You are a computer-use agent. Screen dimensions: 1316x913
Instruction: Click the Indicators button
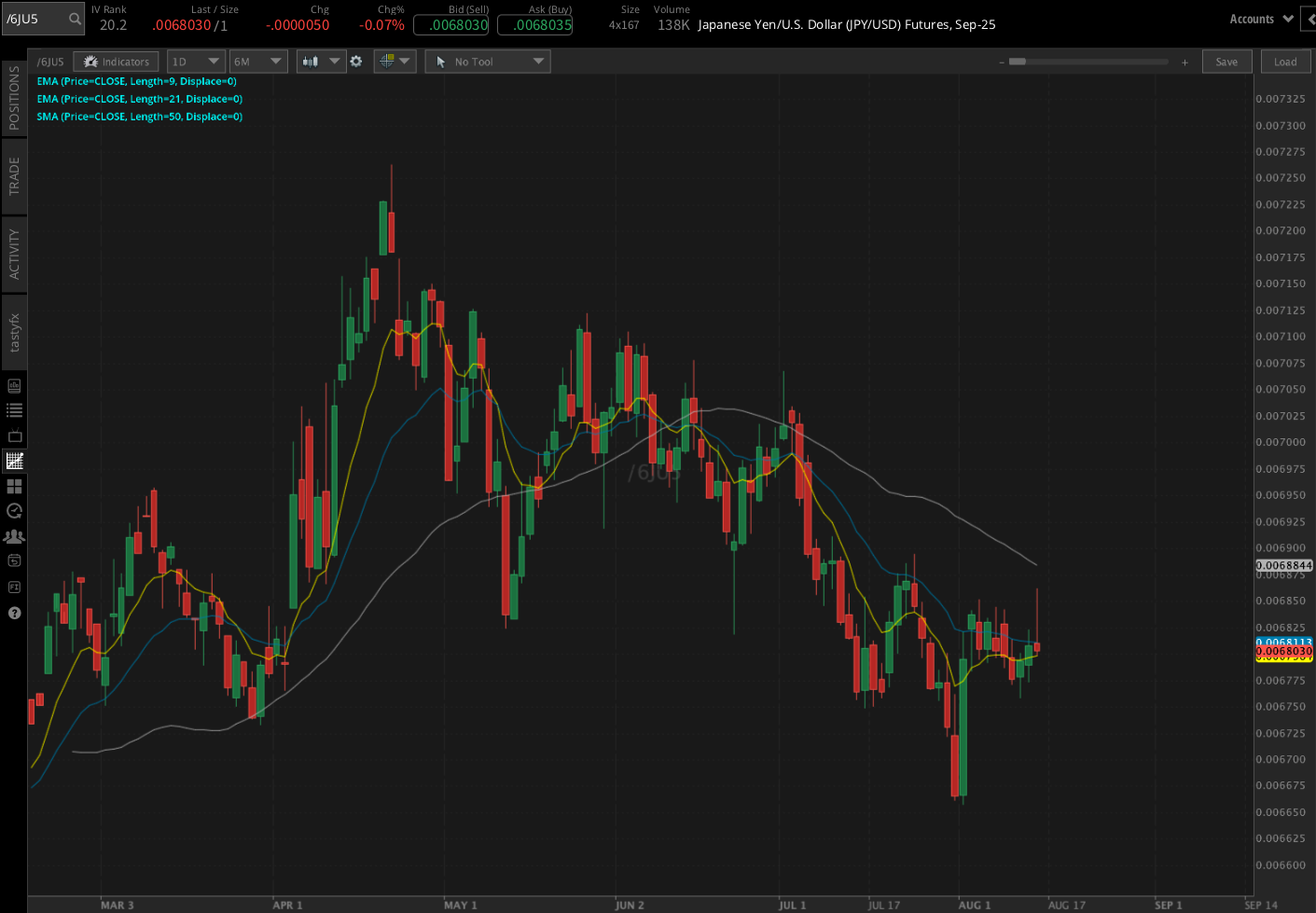tap(116, 62)
